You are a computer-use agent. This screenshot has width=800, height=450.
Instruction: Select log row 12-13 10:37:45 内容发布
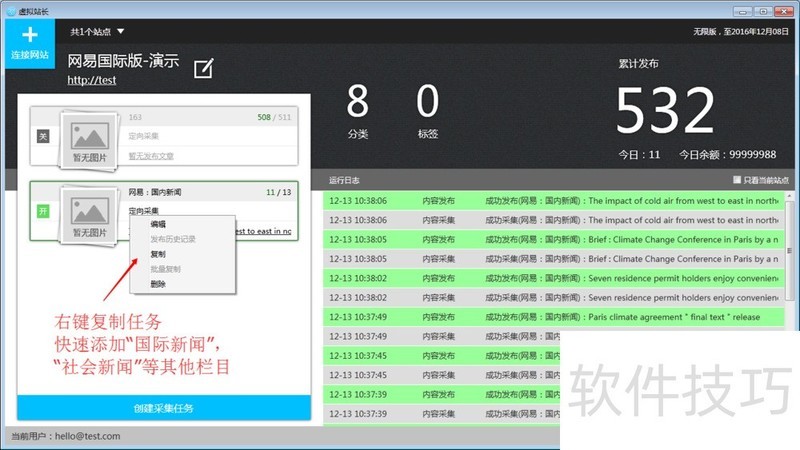point(442,356)
